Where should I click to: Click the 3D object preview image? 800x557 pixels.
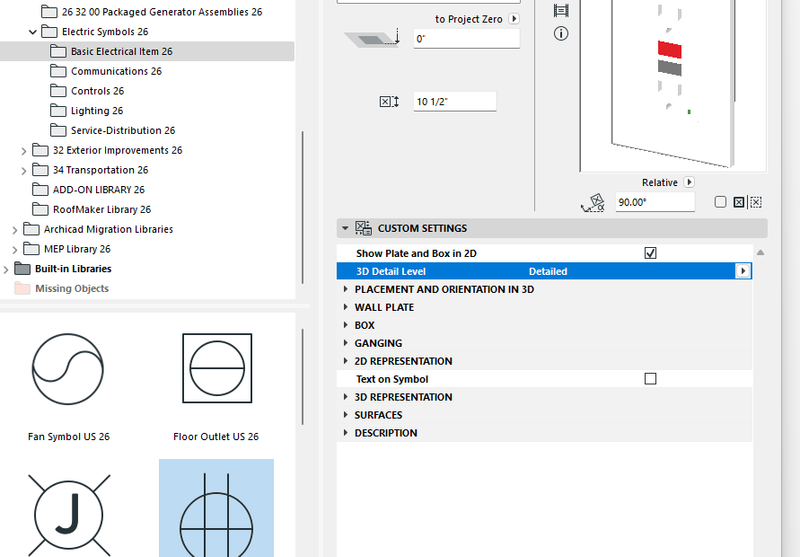click(673, 84)
